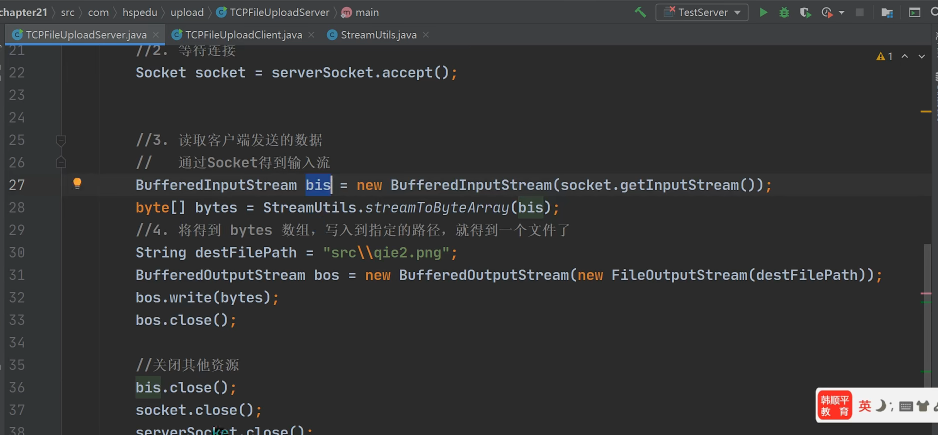Jump to the yellow warning stripe mark
Viewport: 938px width, 435px height.
point(926,111)
